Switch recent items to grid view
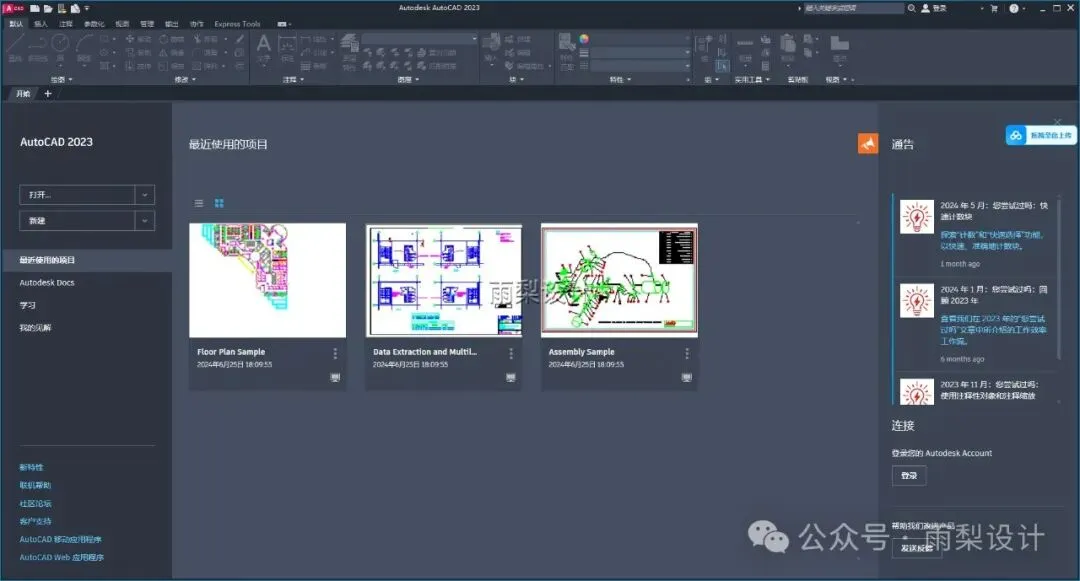This screenshot has width=1080, height=581. pyautogui.click(x=219, y=203)
